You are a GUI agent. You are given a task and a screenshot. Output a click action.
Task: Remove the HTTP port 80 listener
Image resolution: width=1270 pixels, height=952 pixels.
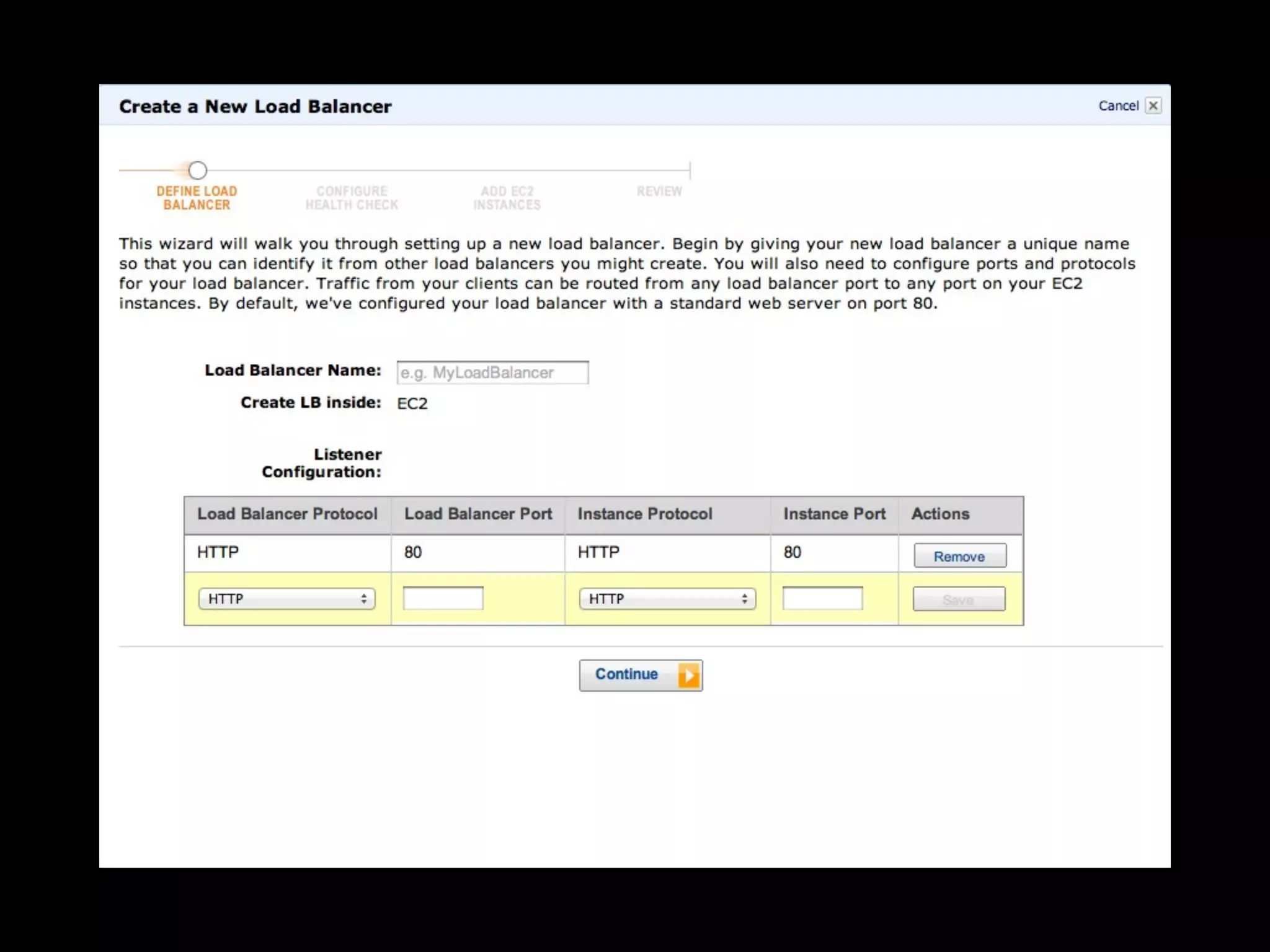tap(959, 556)
